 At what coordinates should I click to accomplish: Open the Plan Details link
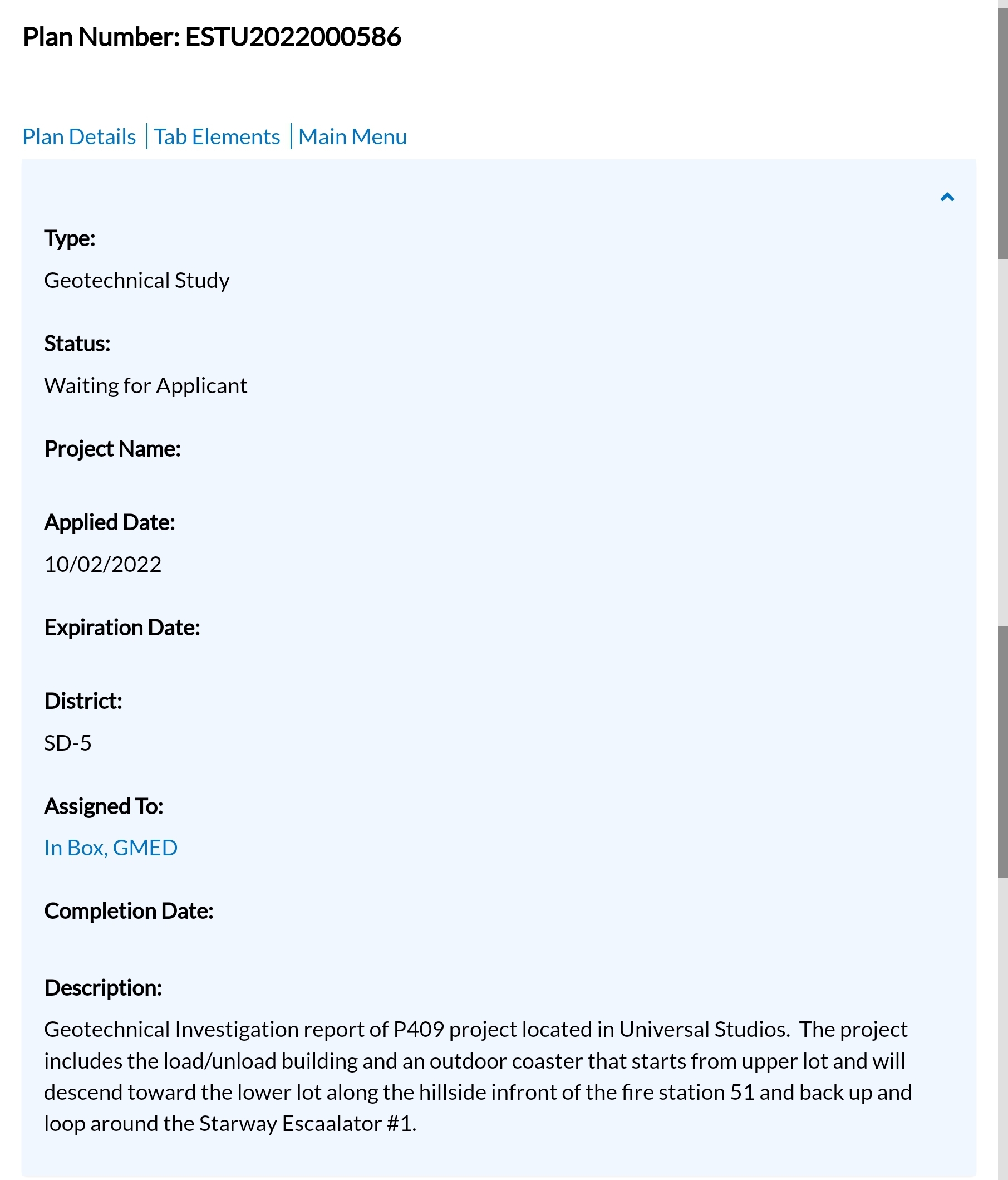tap(78, 136)
